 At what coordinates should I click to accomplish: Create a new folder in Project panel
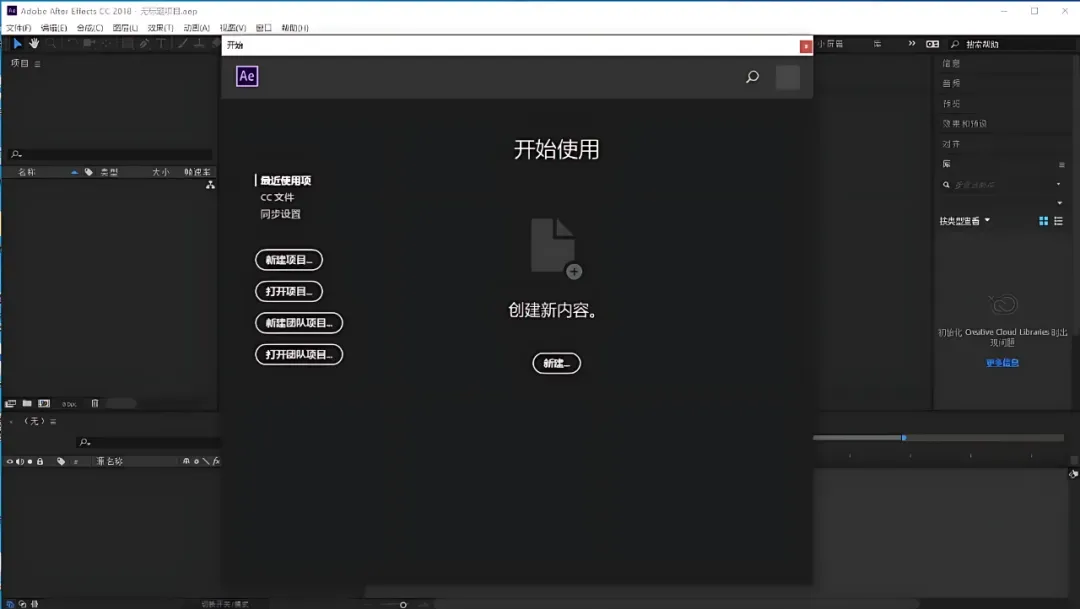pyautogui.click(x=27, y=404)
